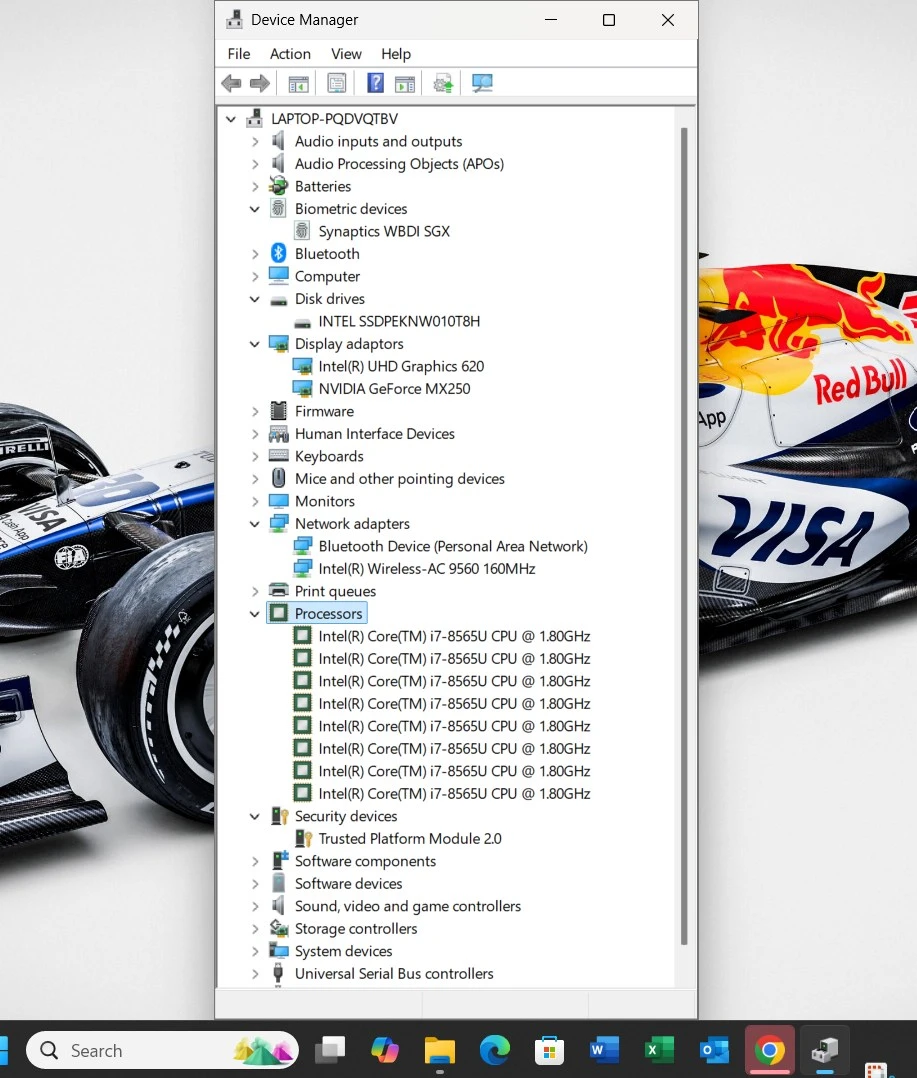917x1078 pixels.
Task: Click Show/Hide Console Tree toolbar icon
Action: (x=298, y=84)
